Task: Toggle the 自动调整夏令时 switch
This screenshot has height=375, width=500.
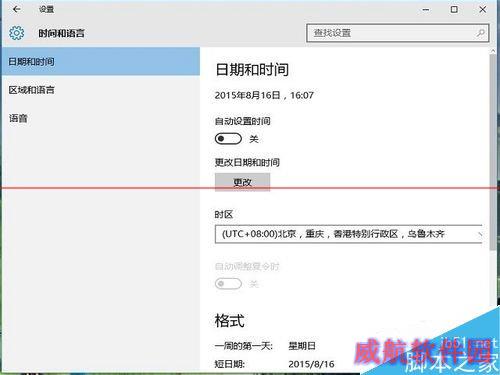Action: click(228, 284)
